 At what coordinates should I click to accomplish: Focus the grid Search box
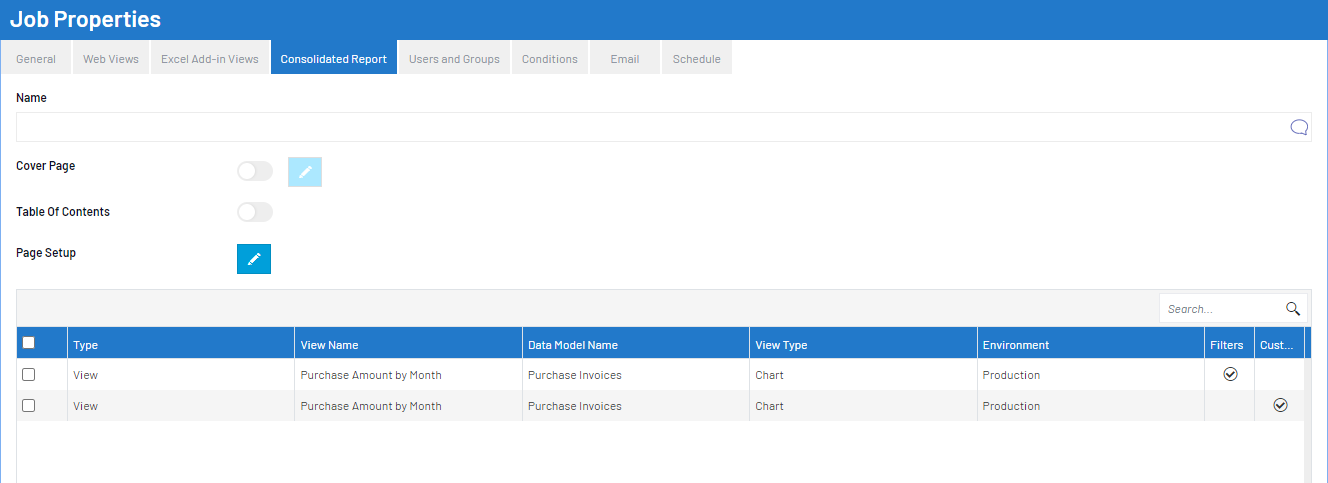1220,309
